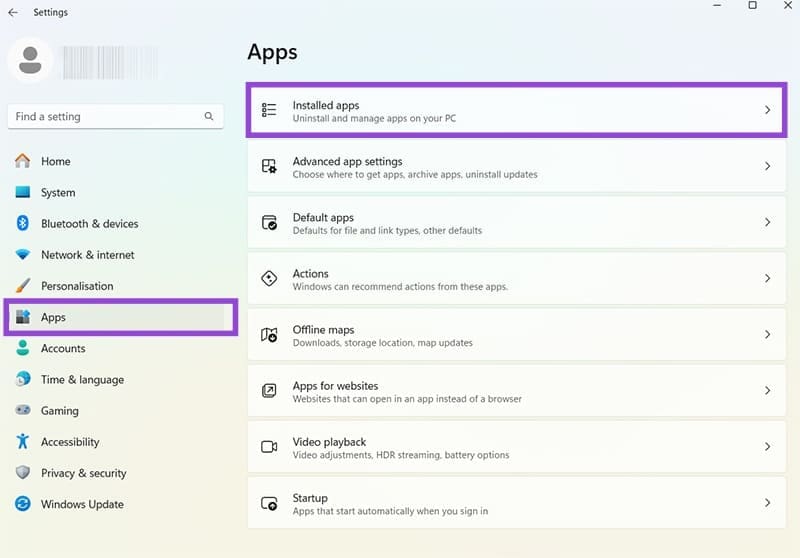Click the Default apps checkmark icon
This screenshot has width=800, height=558.
pos(269,222)
